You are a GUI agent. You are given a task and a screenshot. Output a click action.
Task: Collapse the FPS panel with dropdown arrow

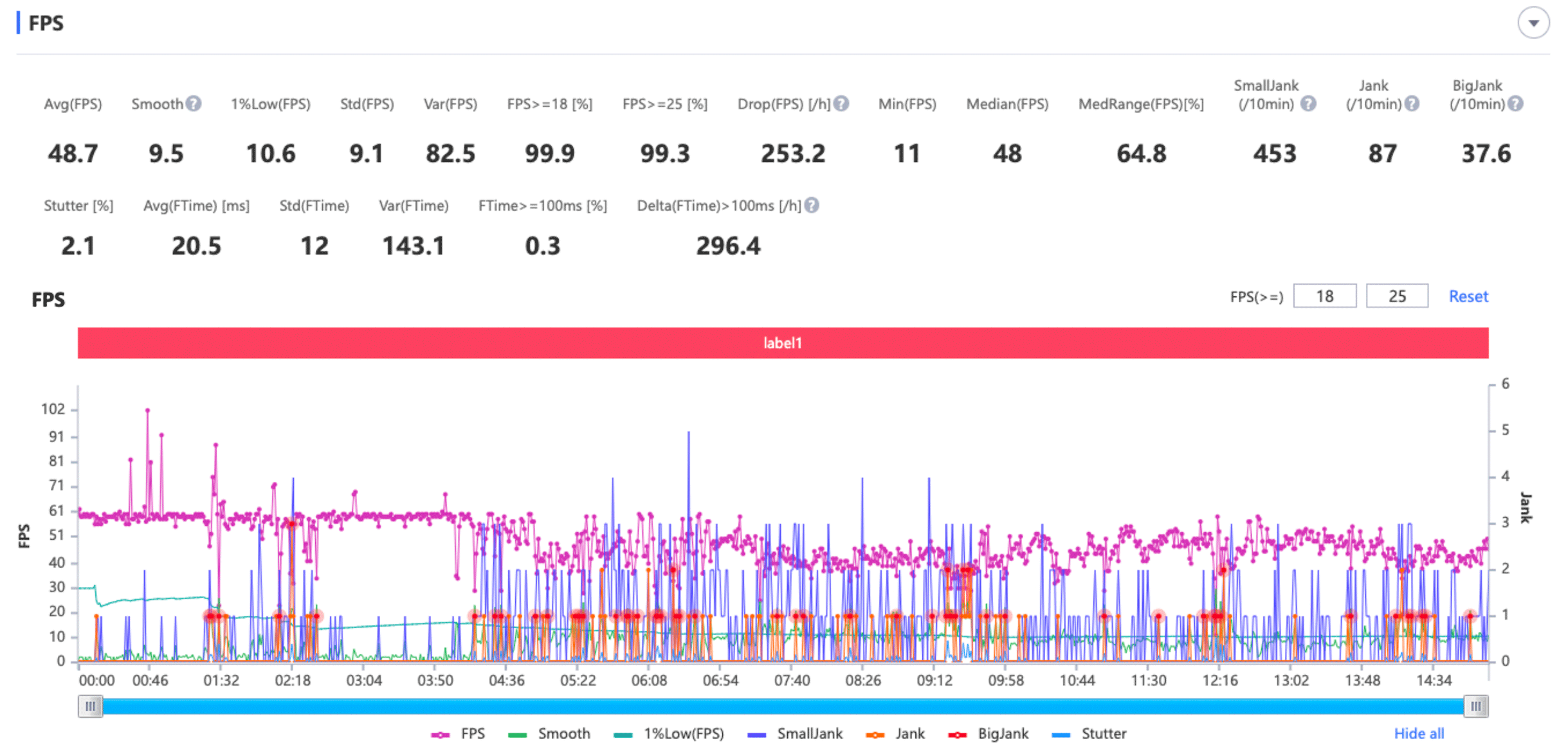[1533, 23]
